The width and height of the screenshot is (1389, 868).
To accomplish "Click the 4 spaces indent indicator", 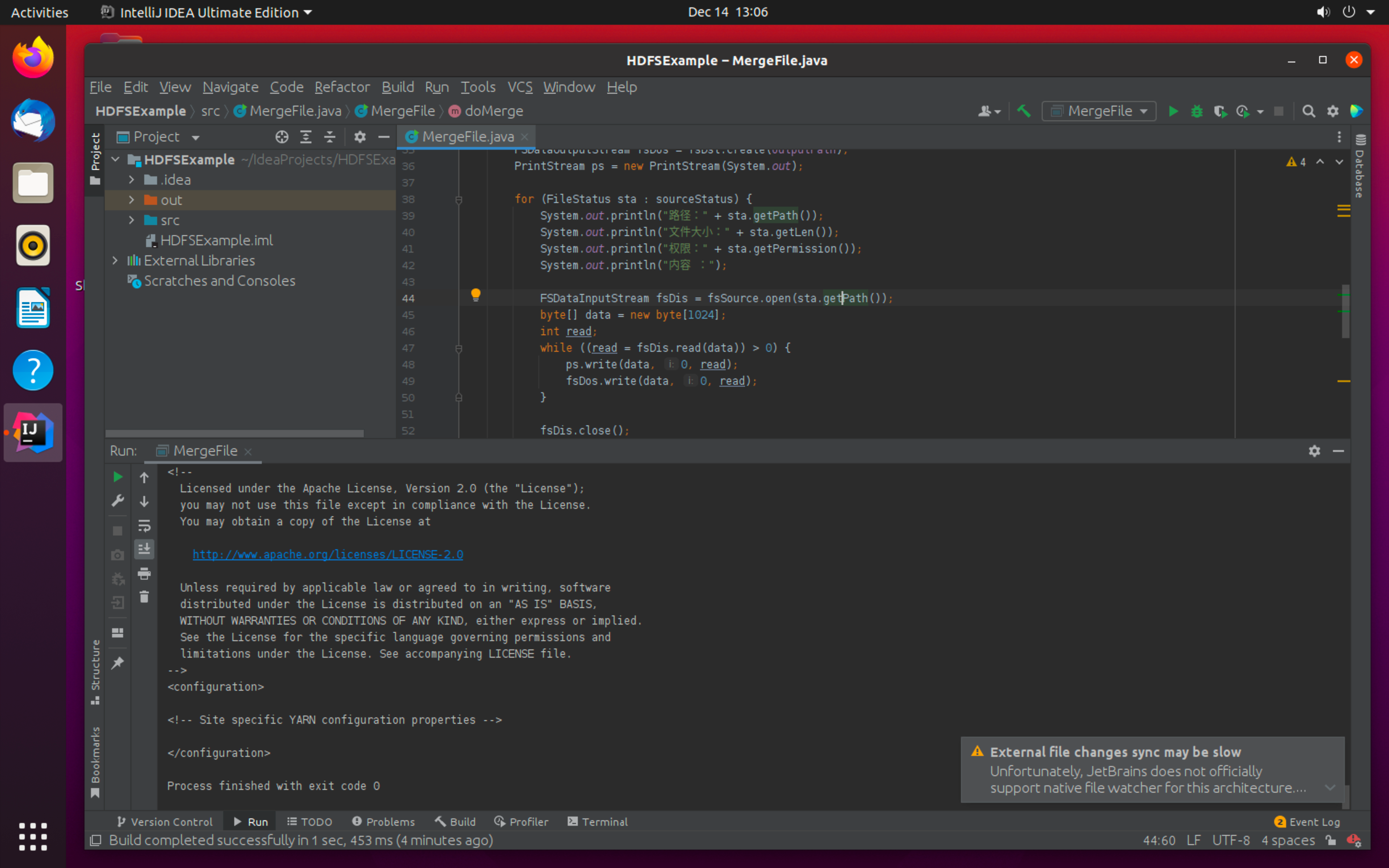I will pos(1288,840).
